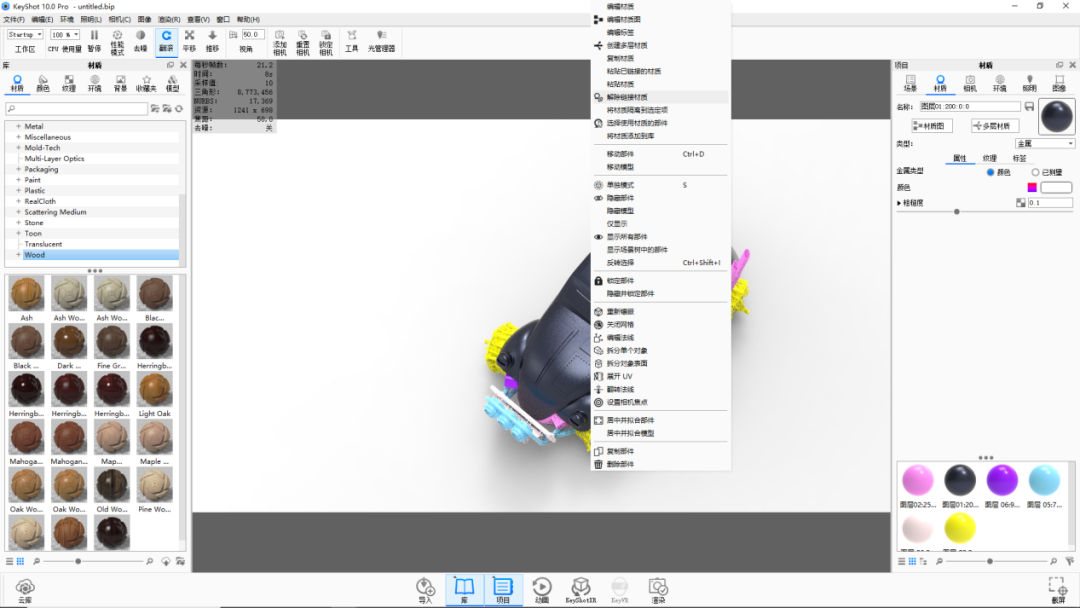The width and height of the screenshot is (1080, 608).
Task: Open the Startup workspace dropdown
Action: [25, 34]
